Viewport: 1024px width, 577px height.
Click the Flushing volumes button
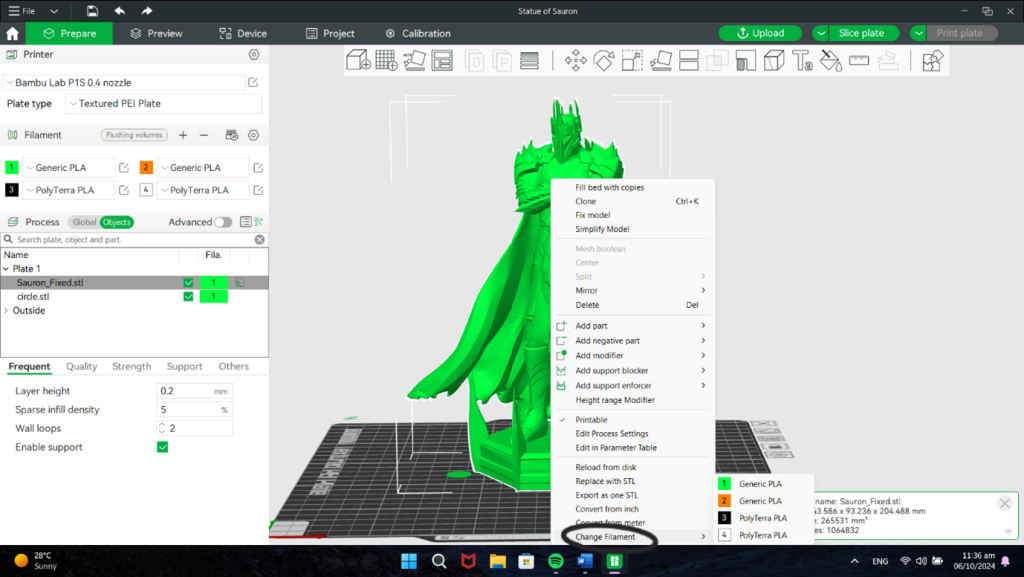133,135
